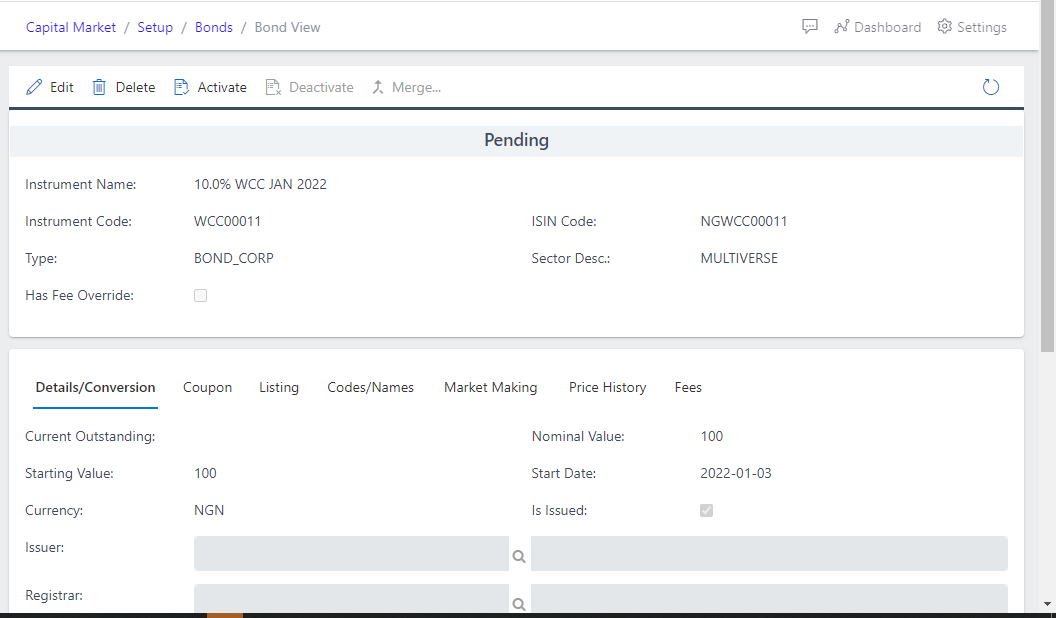Open the Price History tab

click(607, 387)
